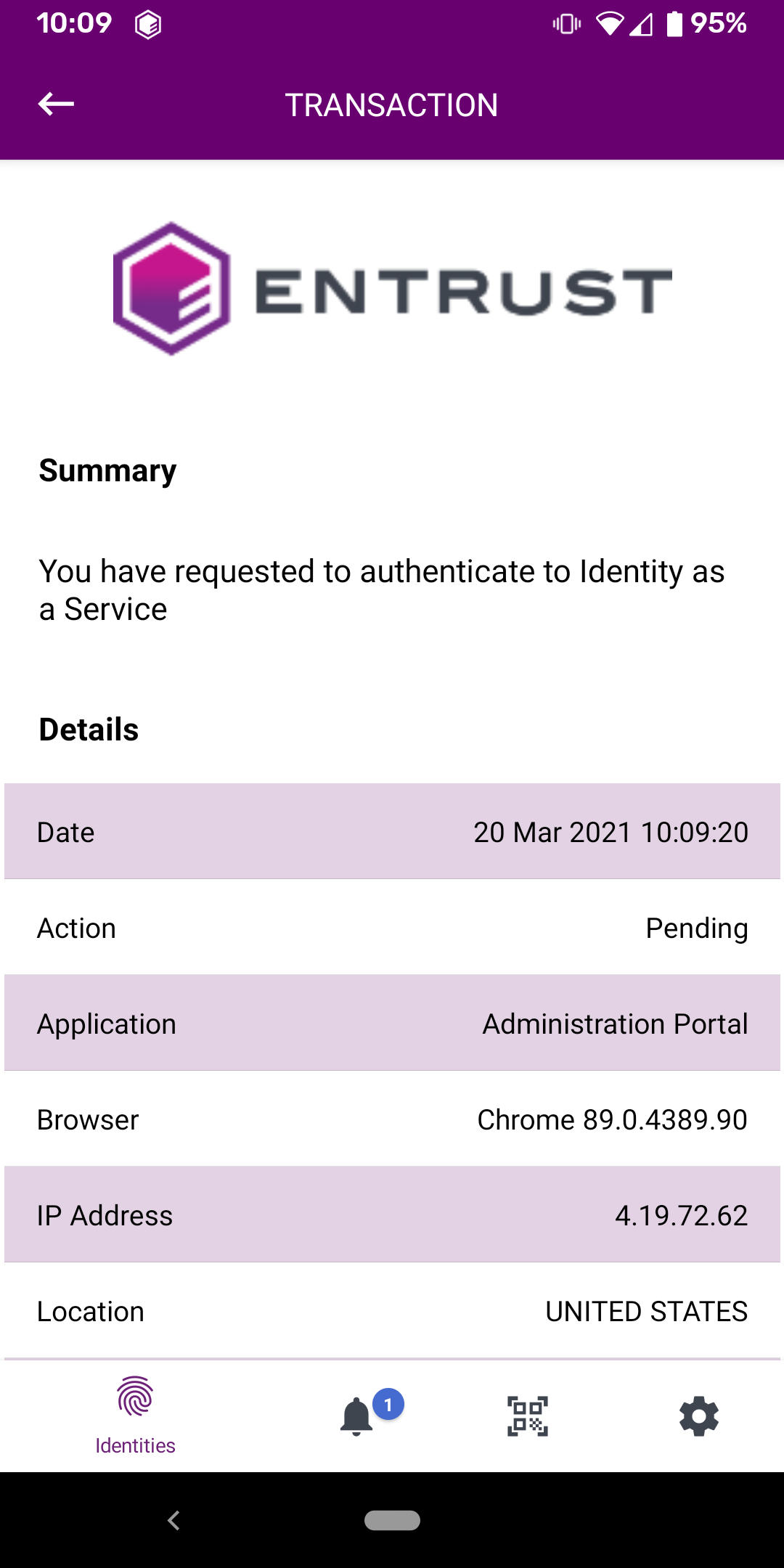Tap the back arrow in header
The image size is (784, 1568).
[x=56, y=105]
